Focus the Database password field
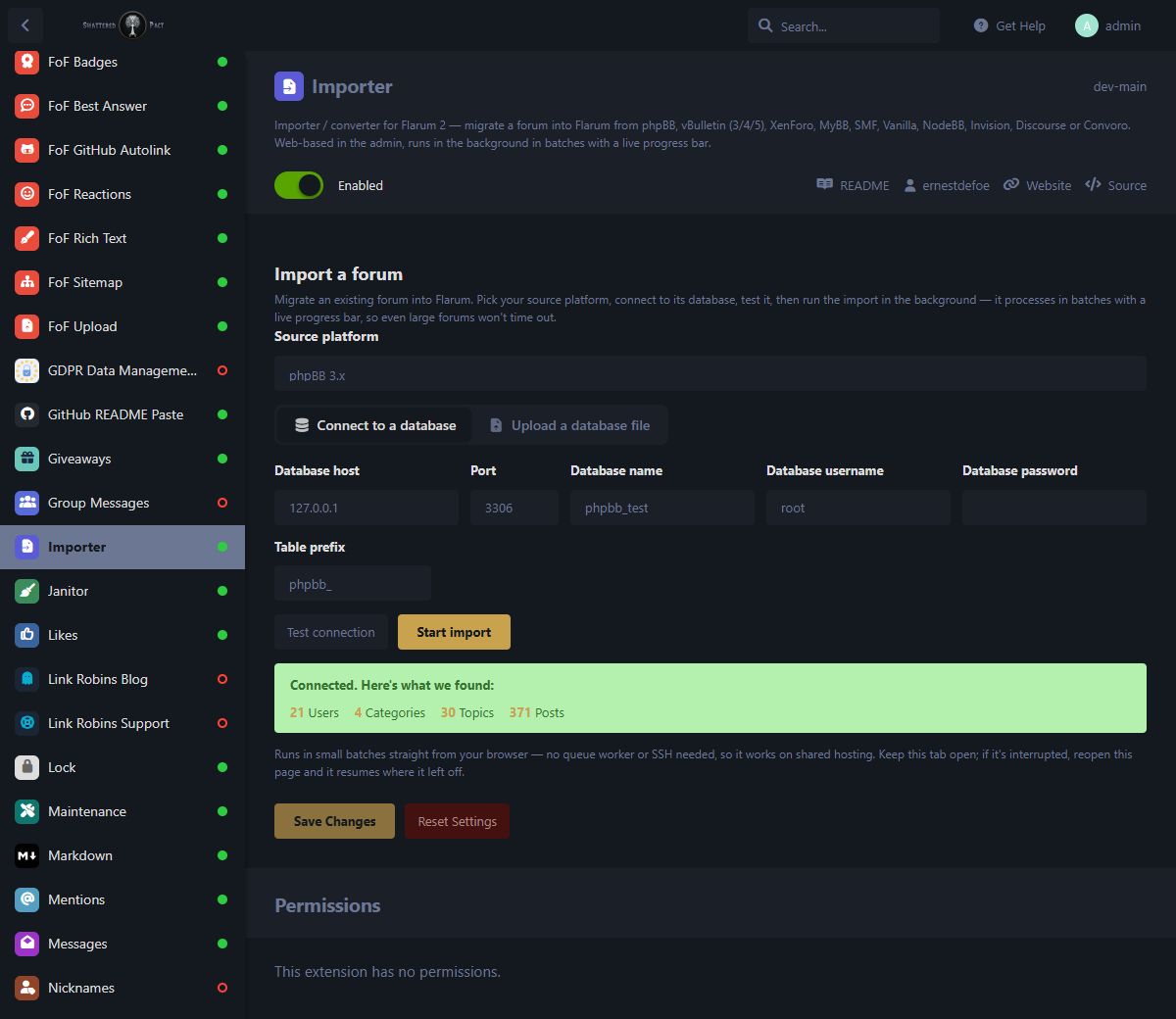Image resolution: width=1176 pixels, height=1019 pixels. pos(1054,508)
